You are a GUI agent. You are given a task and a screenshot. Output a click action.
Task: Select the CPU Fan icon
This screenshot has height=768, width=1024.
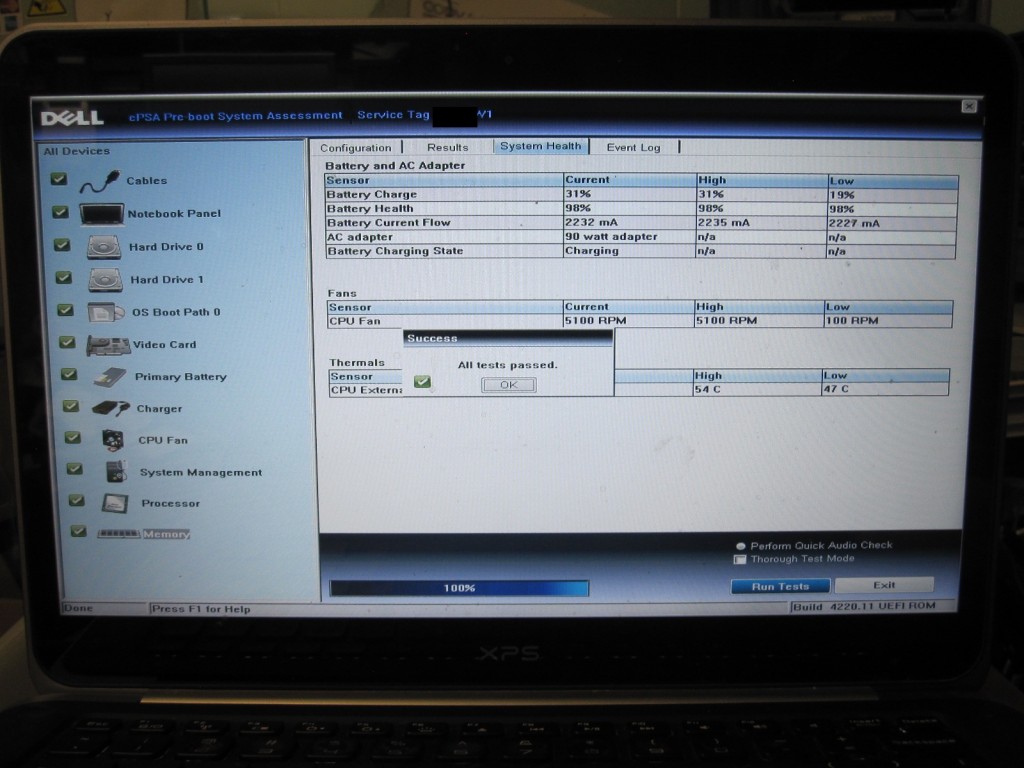(x=114, y=440)
